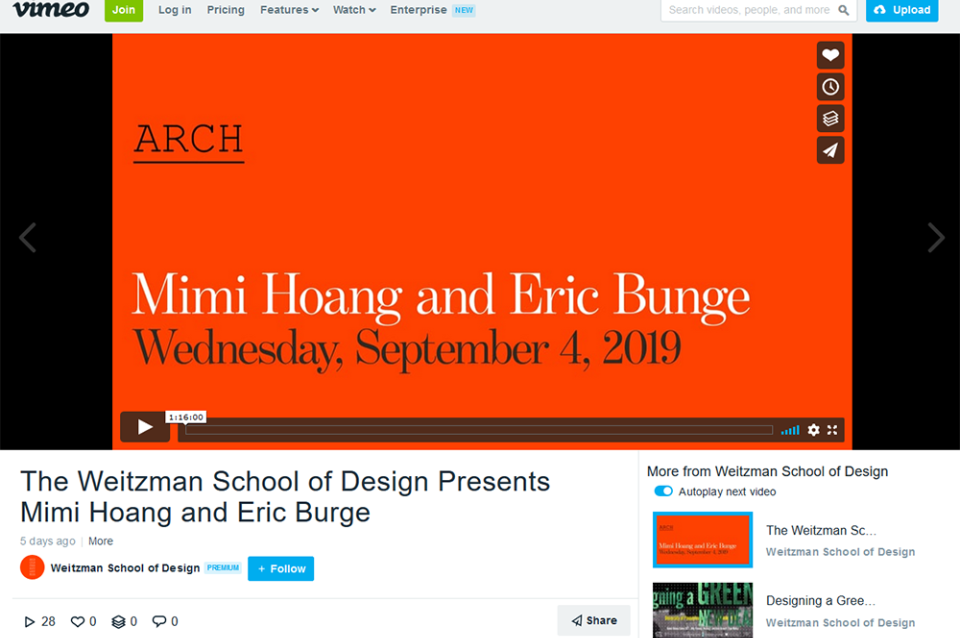This screenshot has width=960, height=638.
Task: Expand the Features dropdown menu
Action: click(289, 10)
